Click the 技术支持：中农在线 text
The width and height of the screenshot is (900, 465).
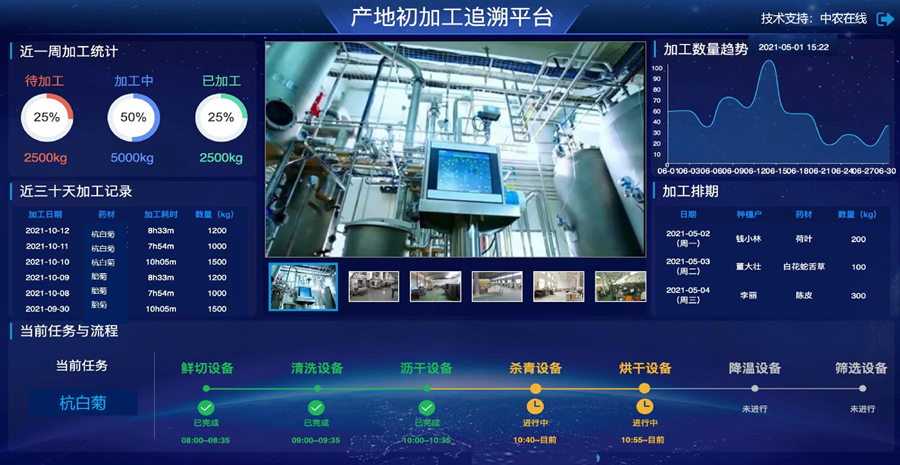click(813, 19)
